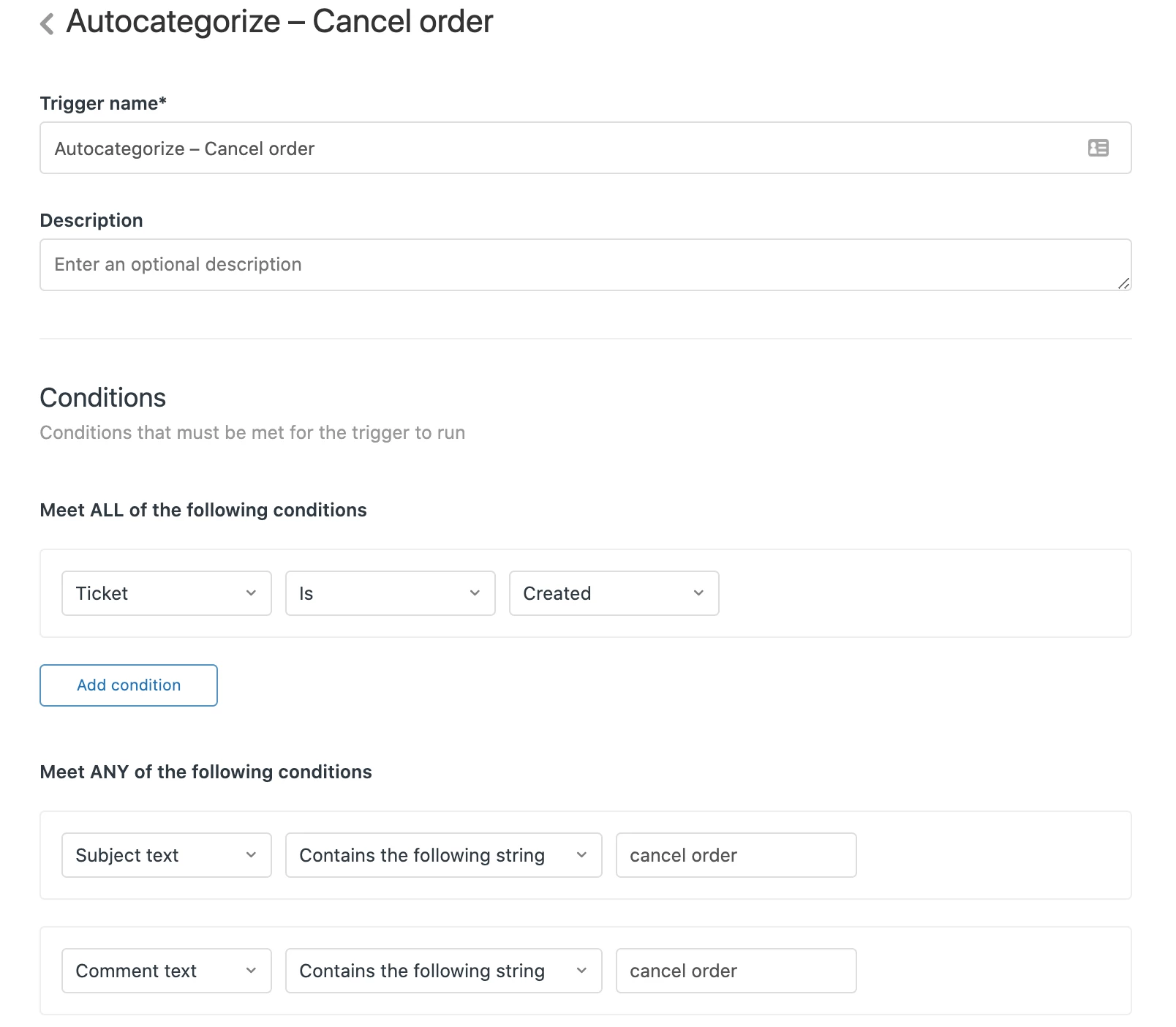The height and width of the screenshot is (1027, 1176).
Task: Click the Comment text cancel order input
Action: pos(736,971)
